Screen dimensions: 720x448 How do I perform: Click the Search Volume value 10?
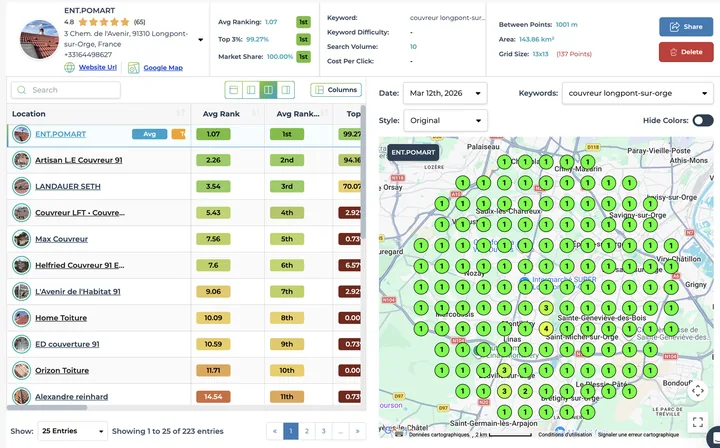(413, 47)
